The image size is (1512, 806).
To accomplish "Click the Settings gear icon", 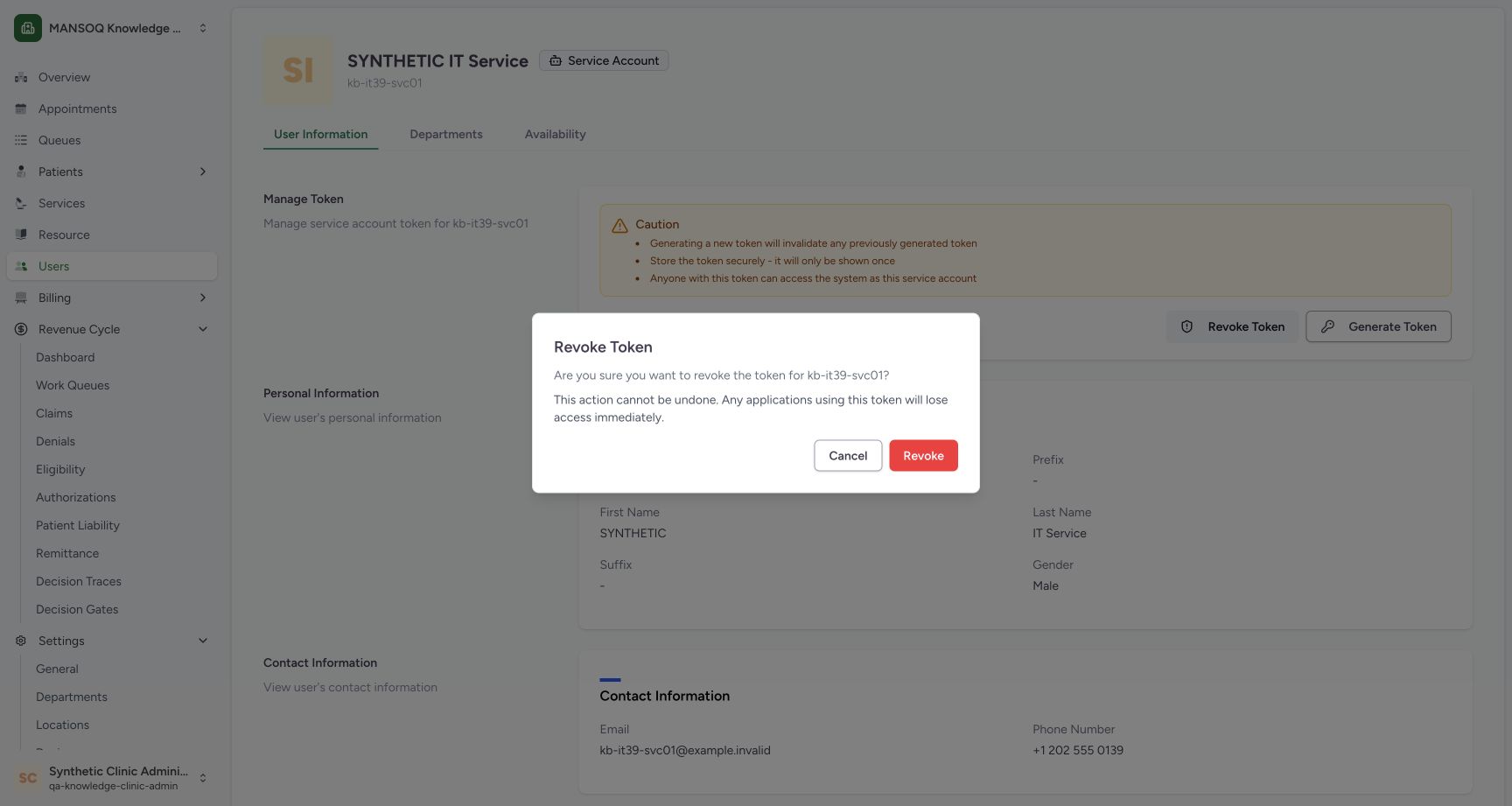I will click(x=21, y=641).
